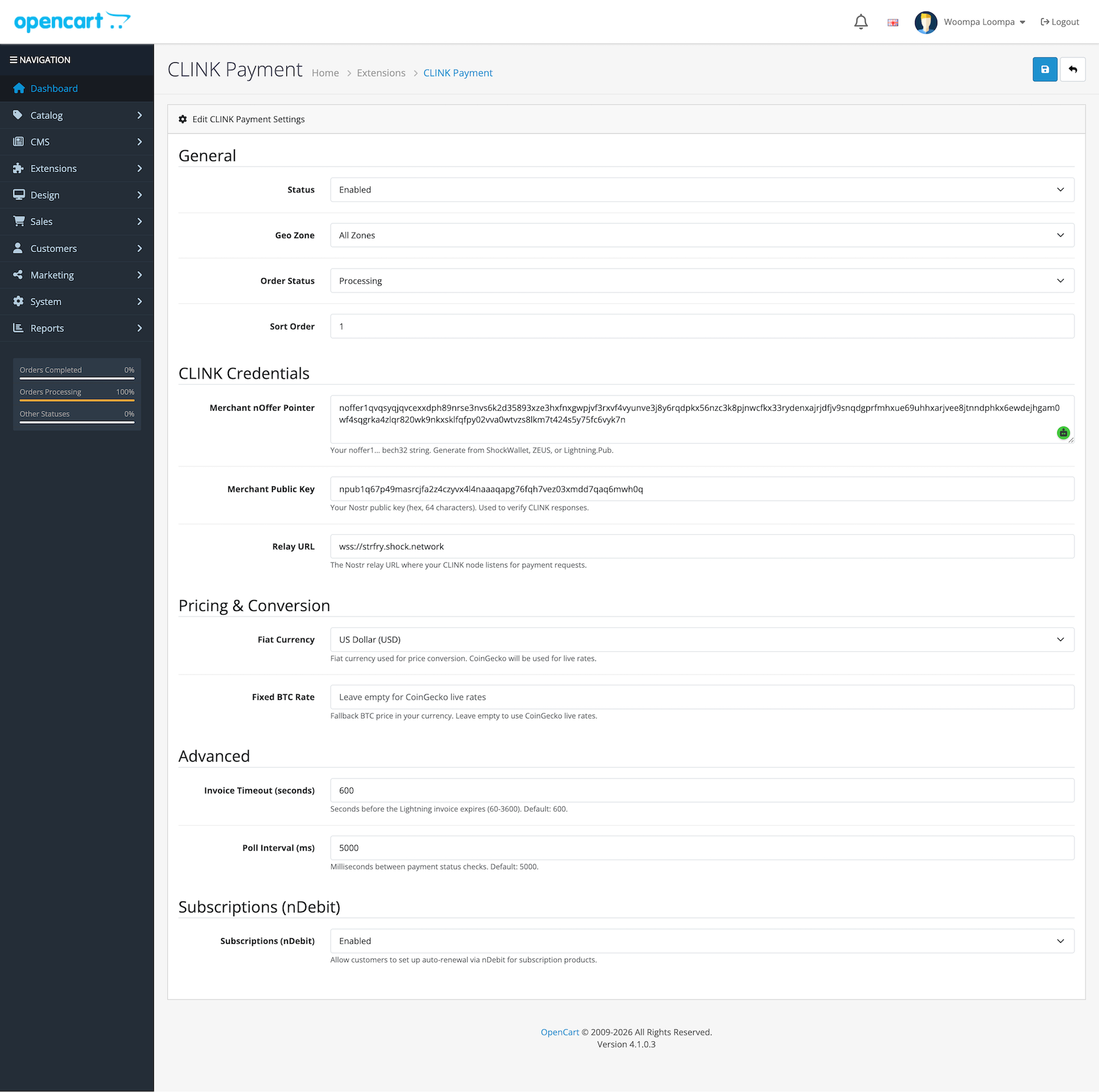Click the Merchant Public Key field
This screenshot has width=1099, height=1092.
point(702,489)
